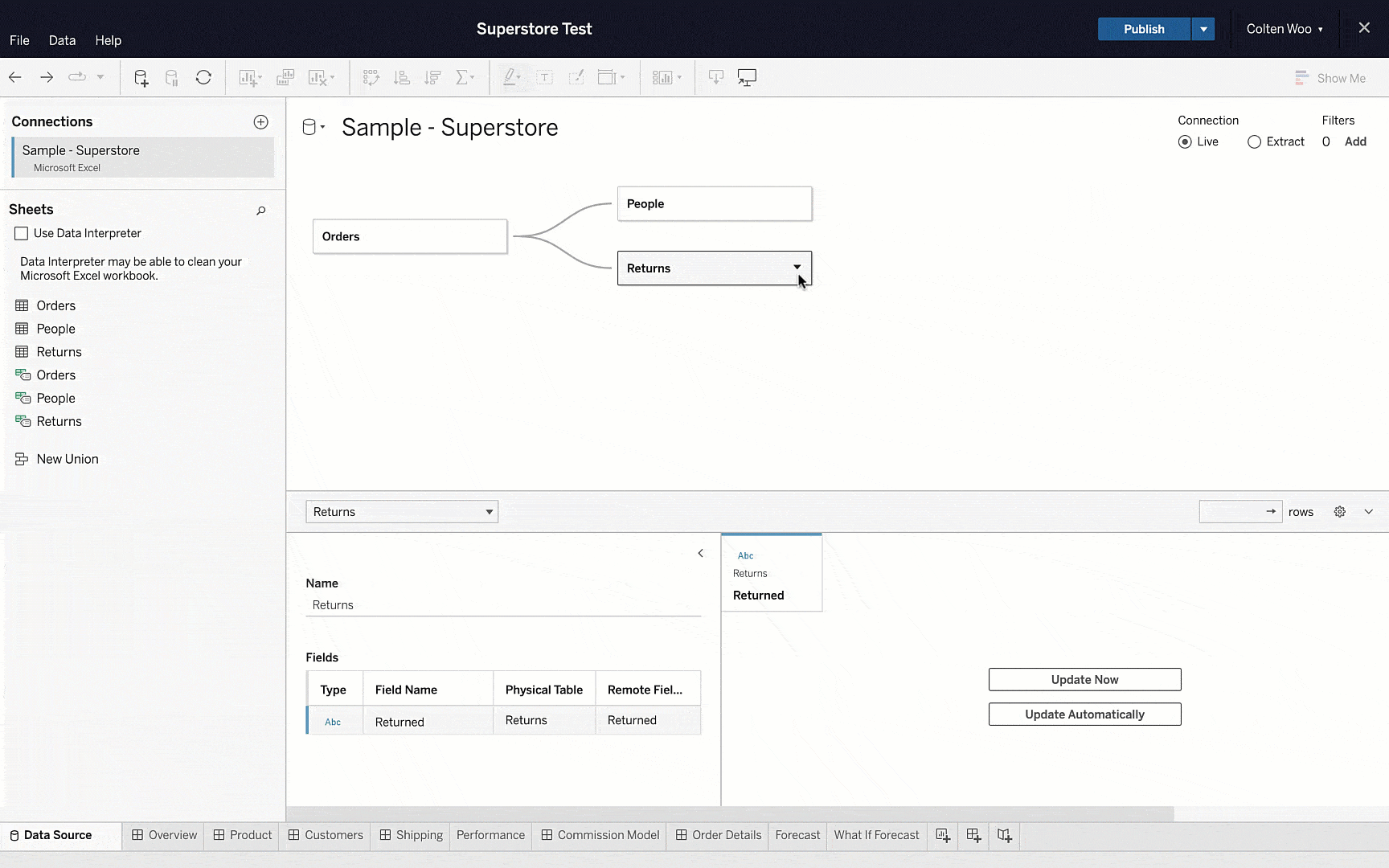Click the Refresh data source icon
The image size is (1389, 868).
click(x=203, y=78)
